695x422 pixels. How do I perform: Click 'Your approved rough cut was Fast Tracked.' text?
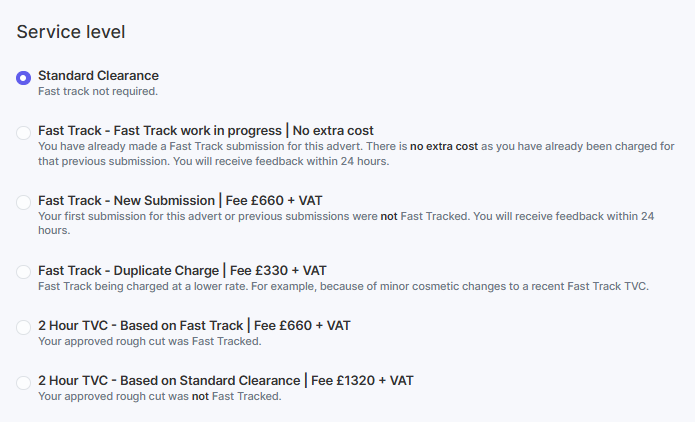149,341
